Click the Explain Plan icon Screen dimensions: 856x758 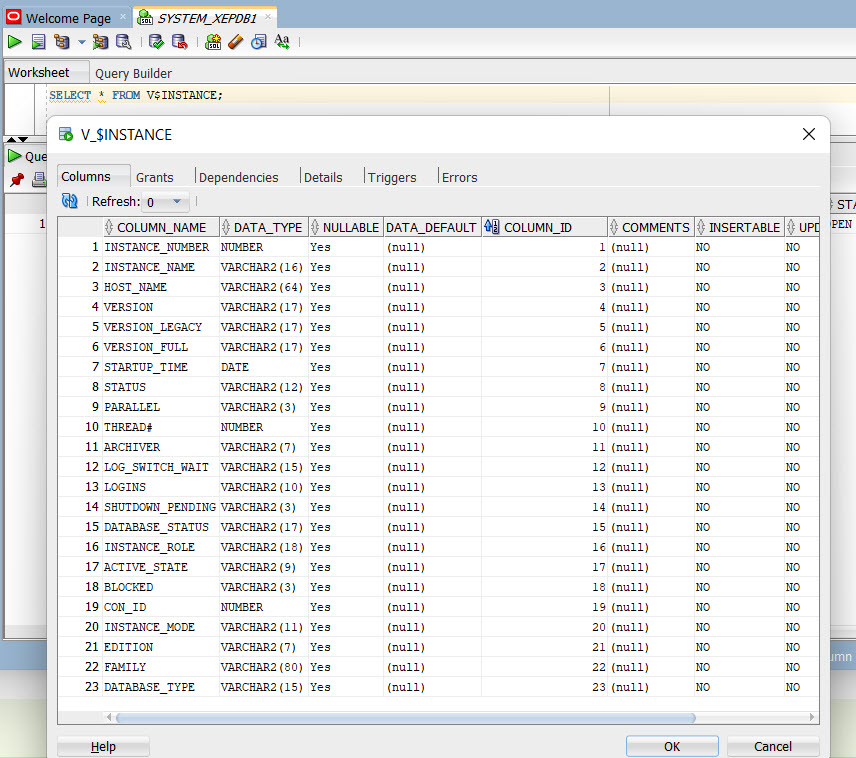coord(62,42)
